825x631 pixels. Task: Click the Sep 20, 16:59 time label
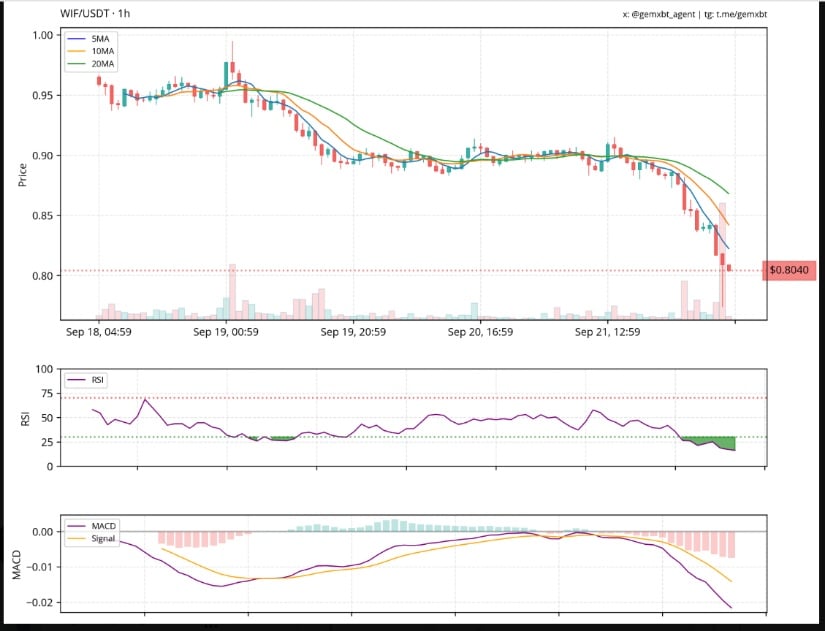(480, 332)
